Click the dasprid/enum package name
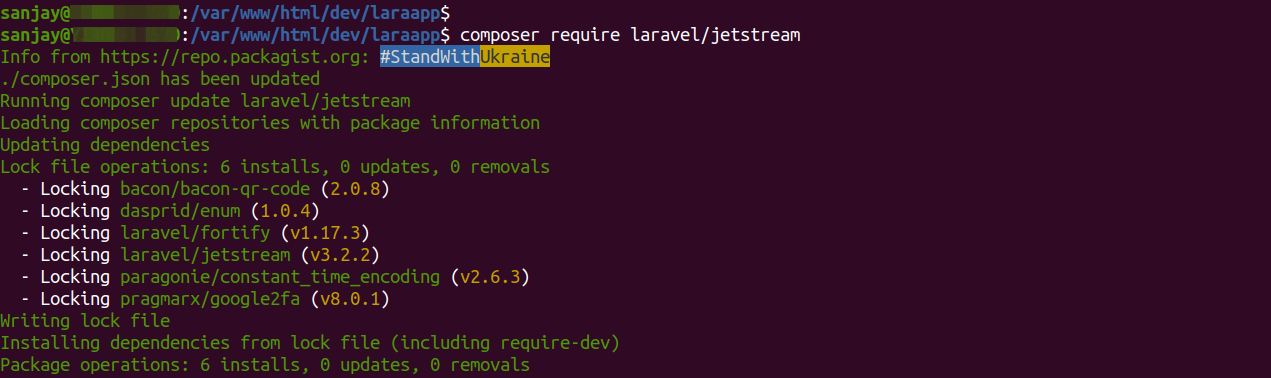This screenshot has height=378, width=1271. [180, 210]
